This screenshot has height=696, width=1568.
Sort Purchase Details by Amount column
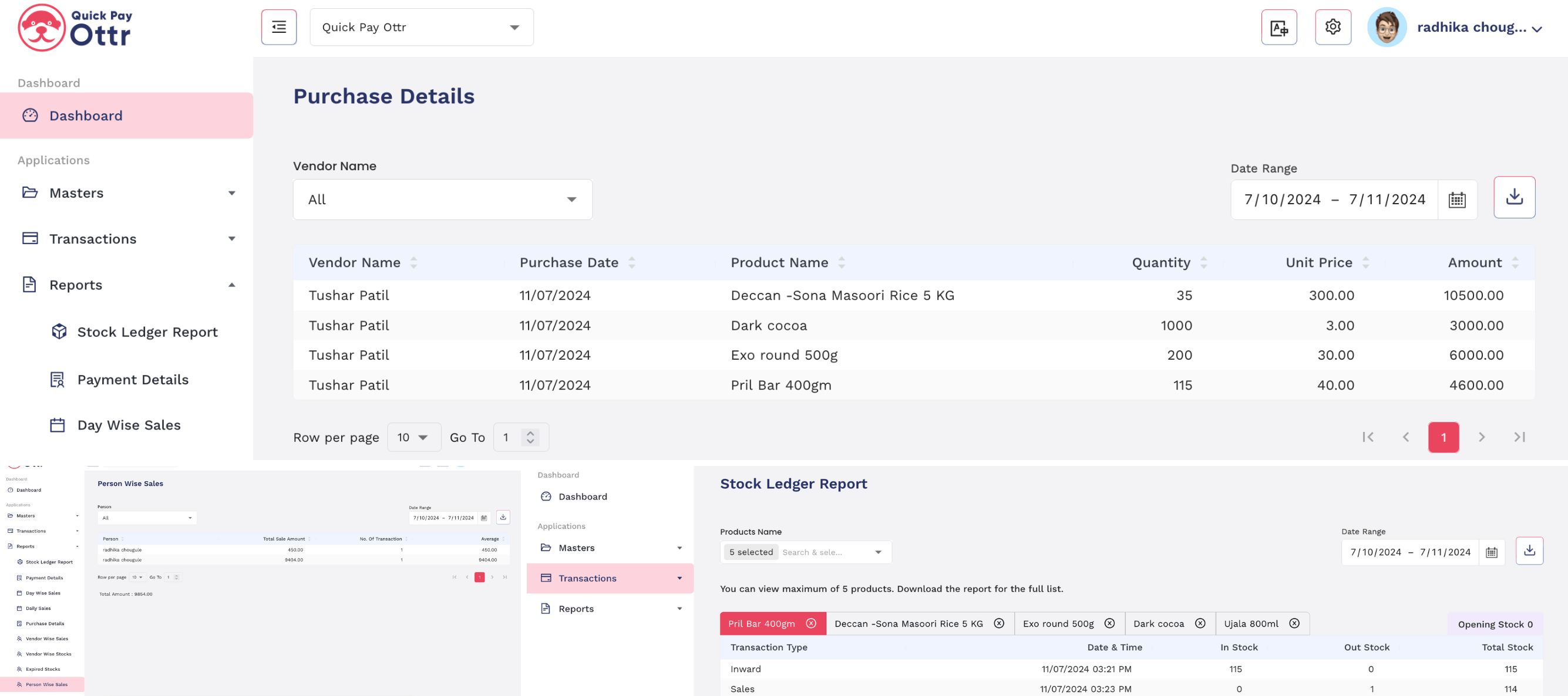pyautogui.click(x=1515, y=262)
